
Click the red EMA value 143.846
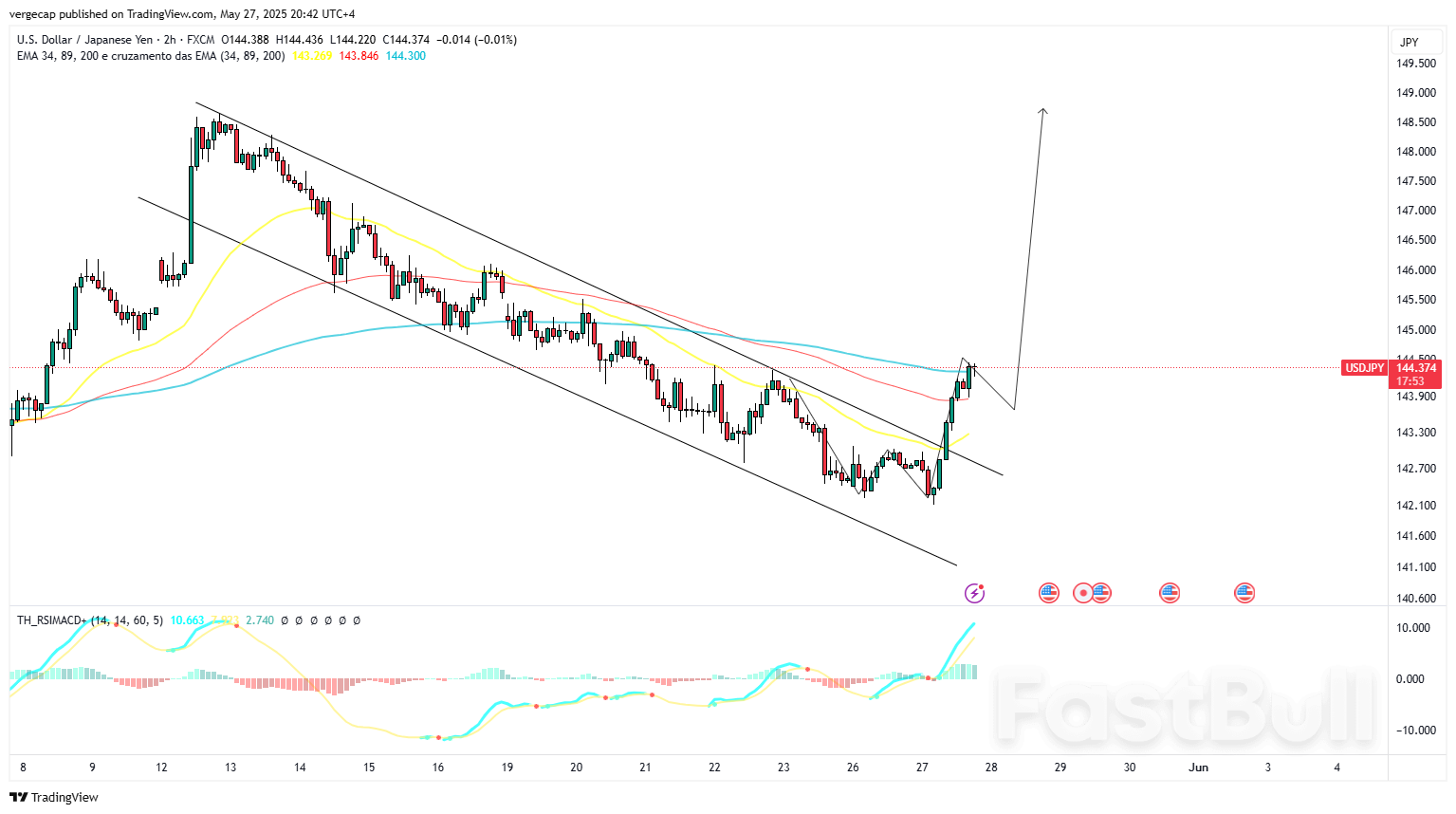[x=359, y=56]
